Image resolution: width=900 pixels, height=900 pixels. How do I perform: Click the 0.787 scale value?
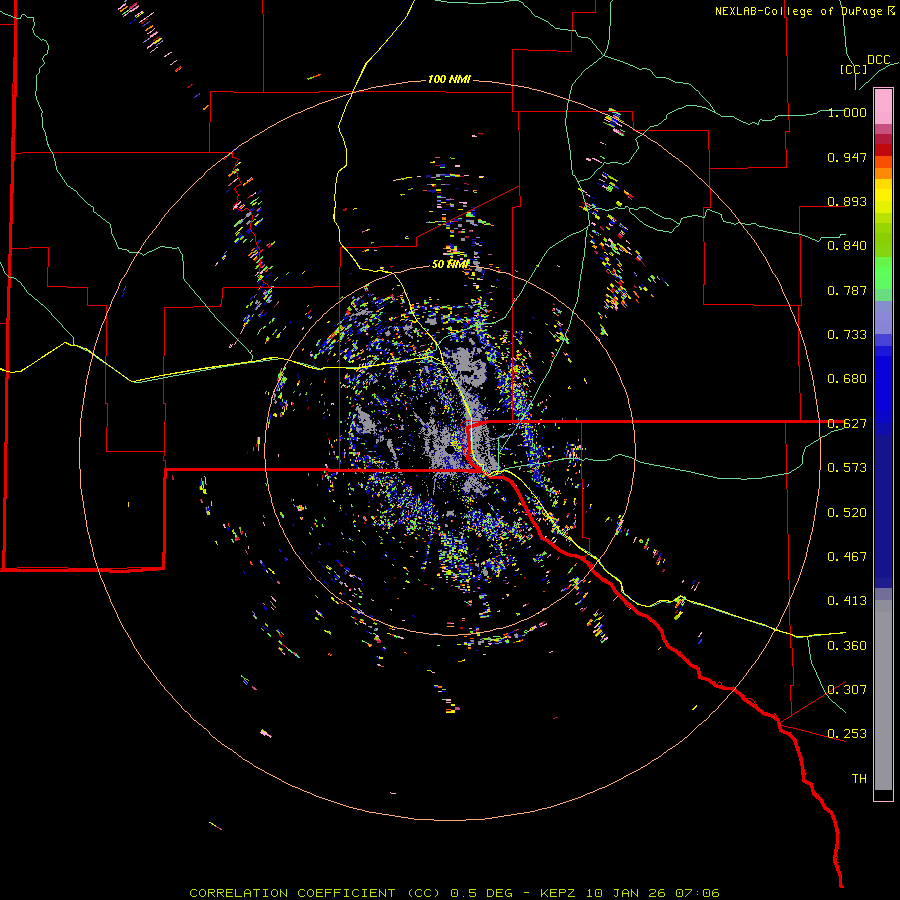pyautogui.click(x=847, y=290)
